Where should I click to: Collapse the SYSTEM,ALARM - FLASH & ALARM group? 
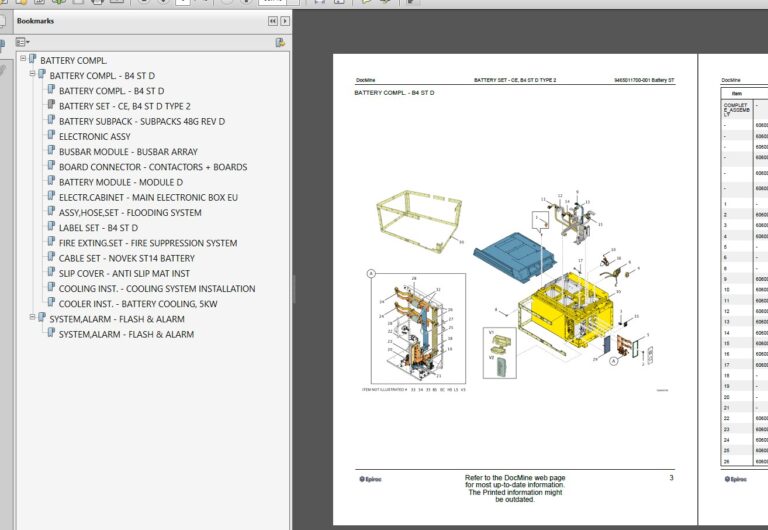[x=32, y=317]
